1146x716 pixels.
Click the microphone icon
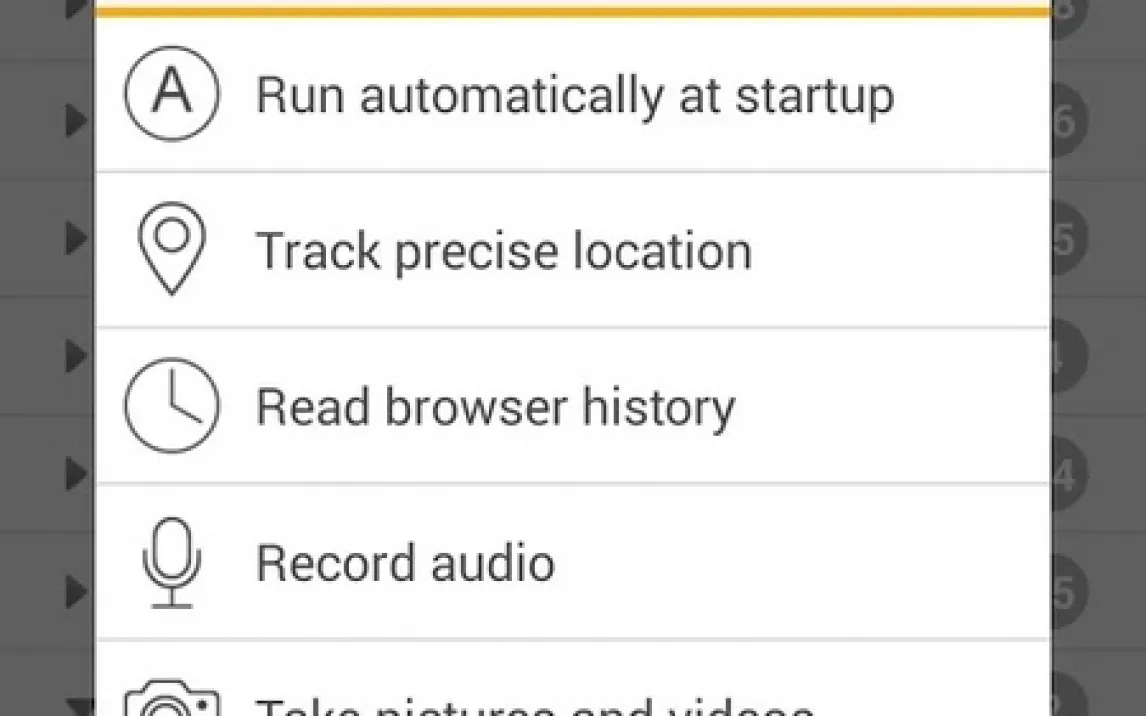172,562
